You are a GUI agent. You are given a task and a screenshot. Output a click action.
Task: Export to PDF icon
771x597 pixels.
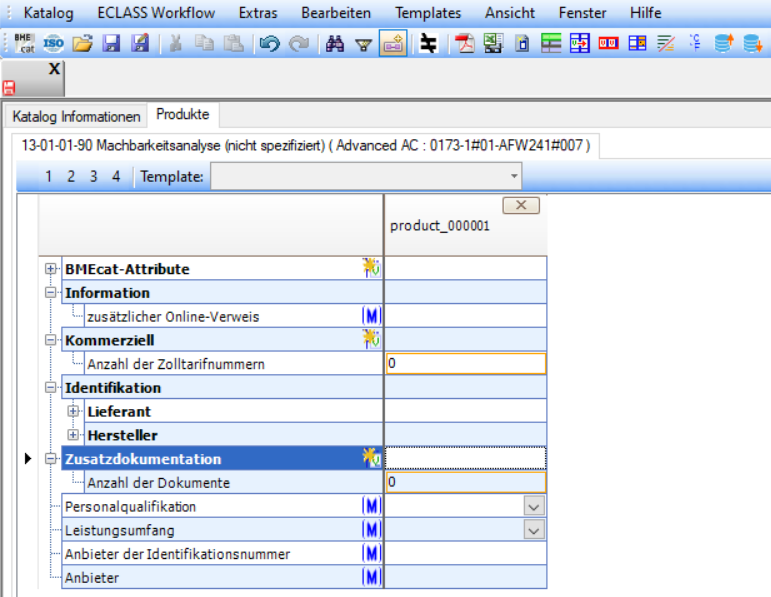coord(465,43)
